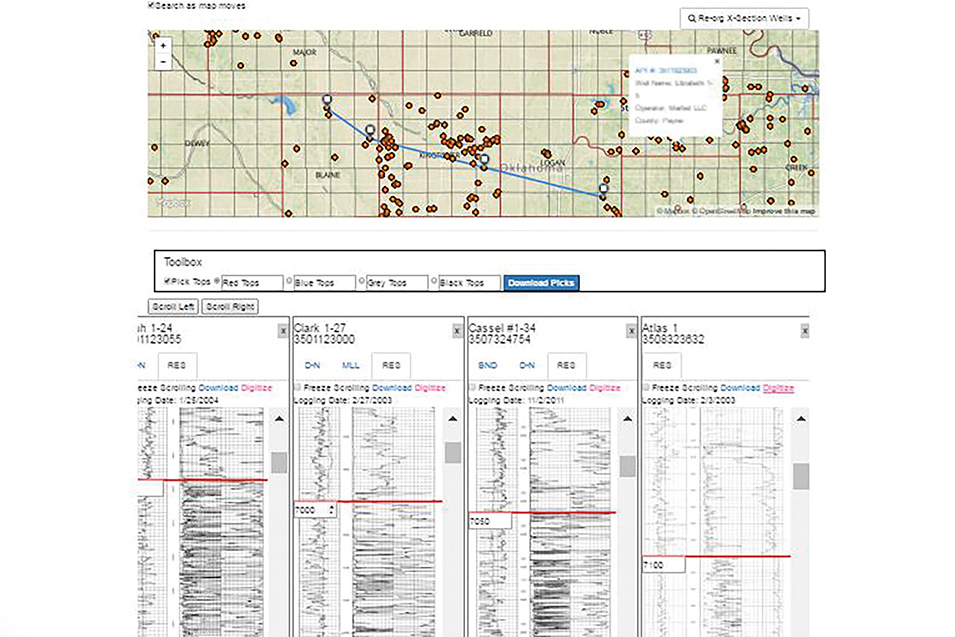Click the well marker in Logan county

[603, 188]
